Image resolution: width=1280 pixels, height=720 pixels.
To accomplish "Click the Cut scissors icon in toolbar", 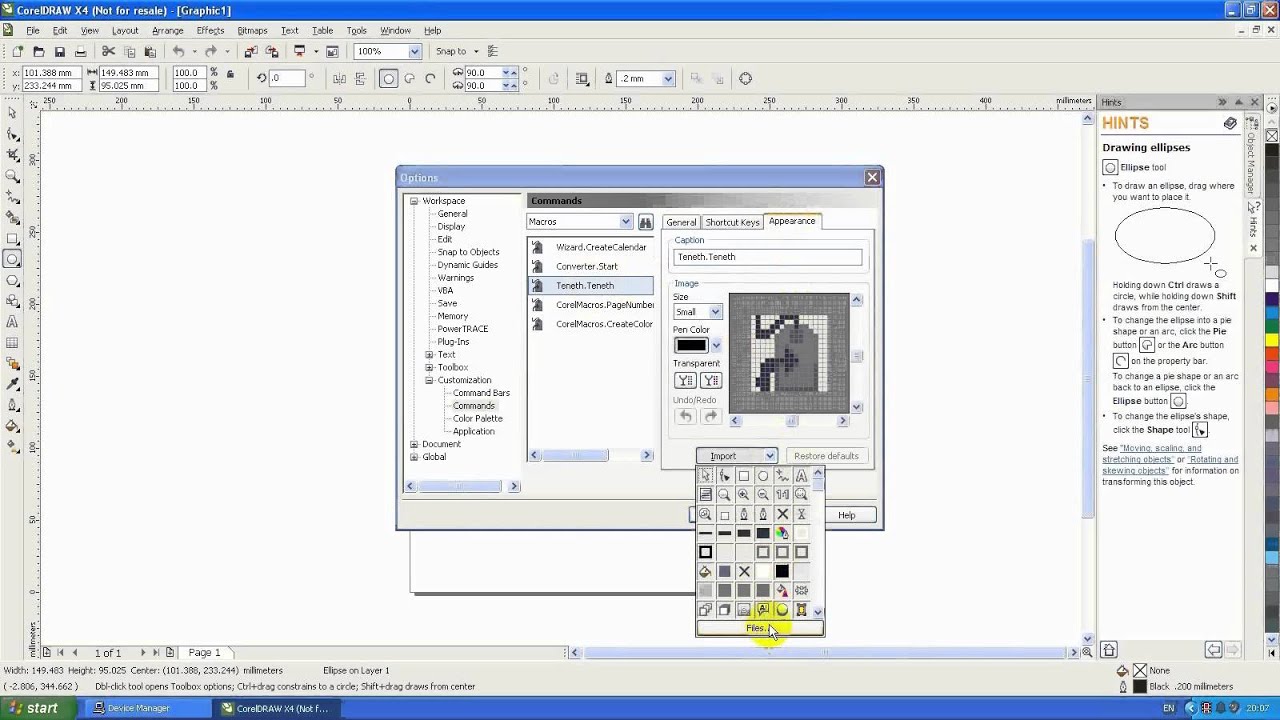I will coord(108,52).
